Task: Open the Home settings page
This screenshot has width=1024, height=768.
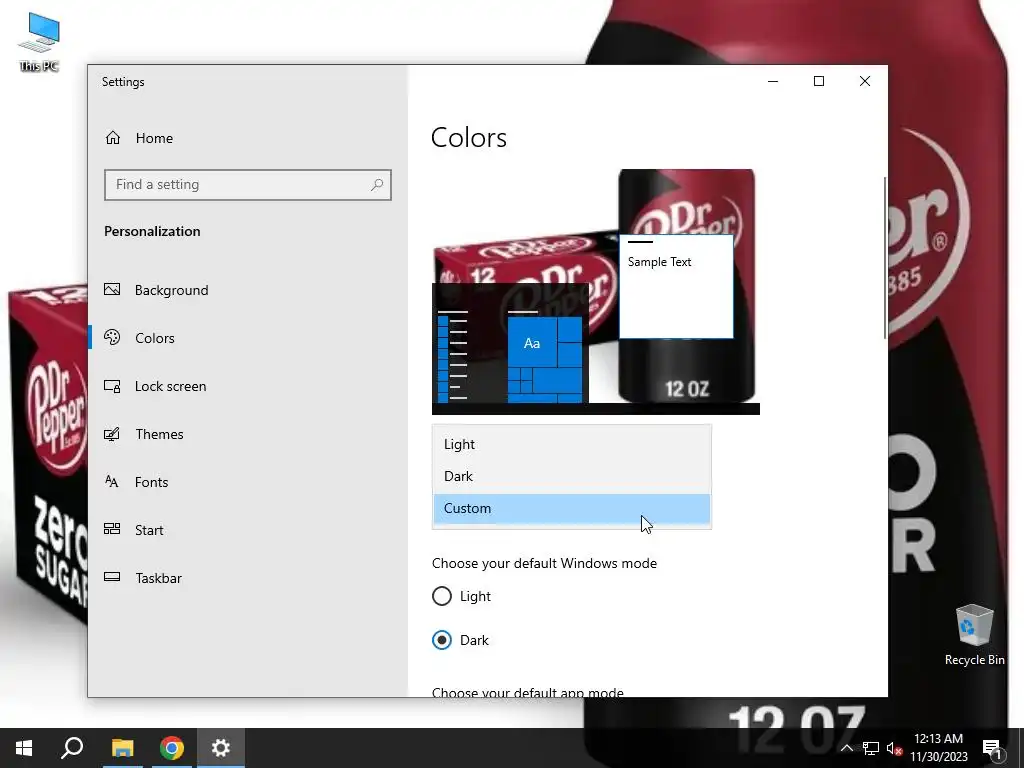Action: 138,138
